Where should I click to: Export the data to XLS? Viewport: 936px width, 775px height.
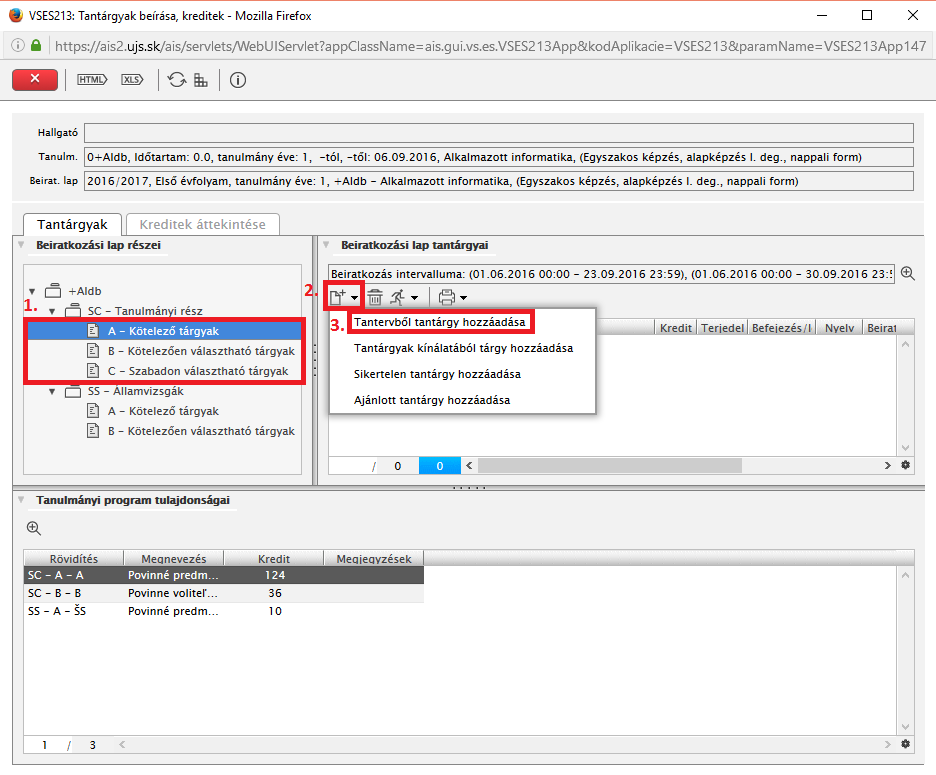pos(133,80)
